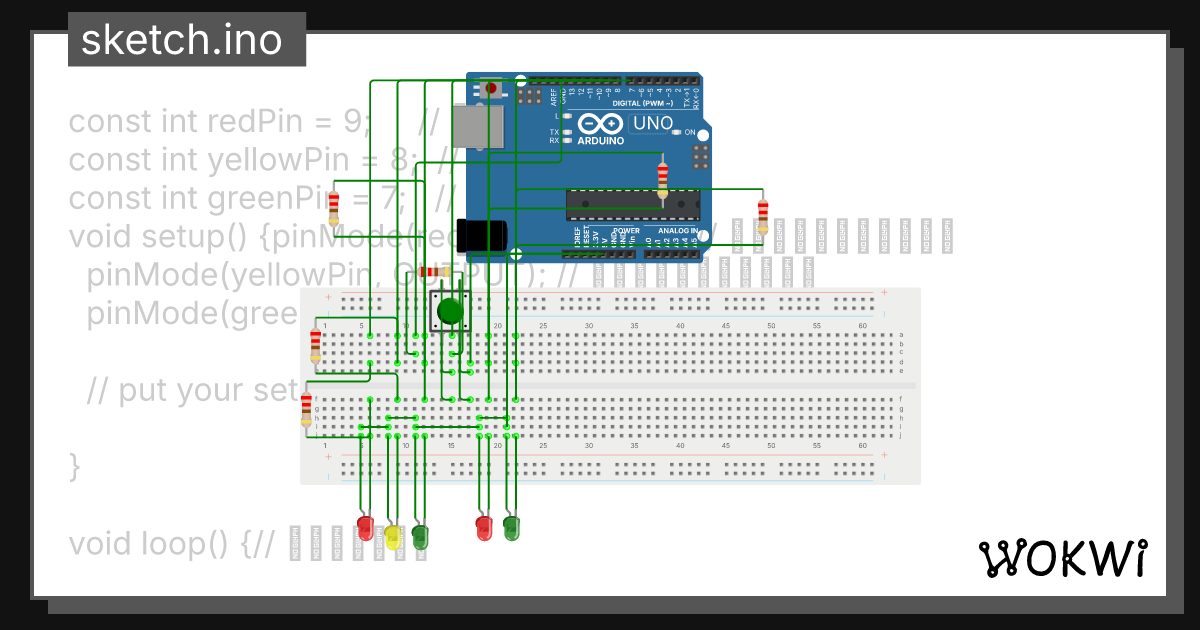Click the 'const int redPin = 9;' line
Screen dimensions: 1200x630
point(220,122)
